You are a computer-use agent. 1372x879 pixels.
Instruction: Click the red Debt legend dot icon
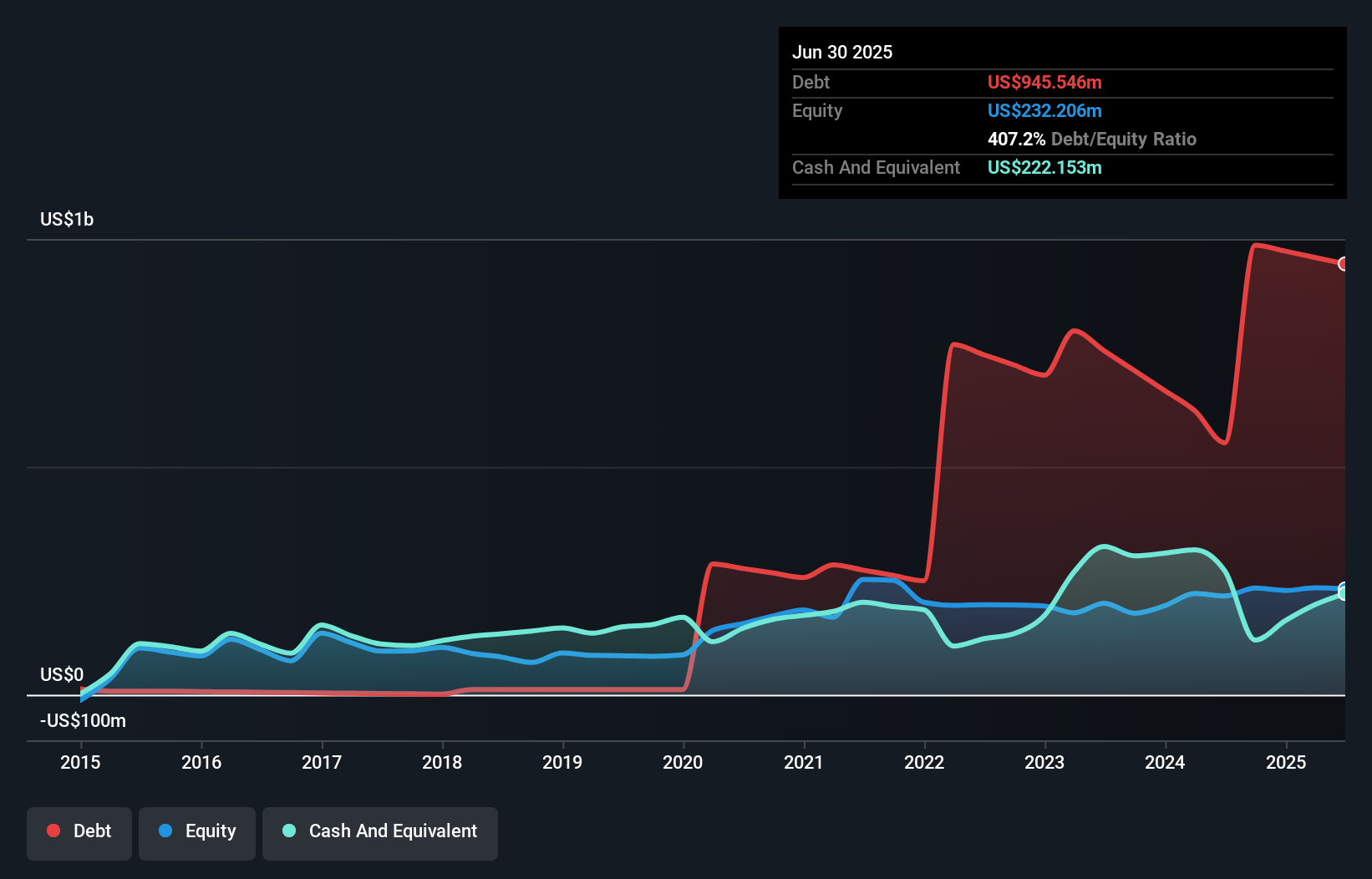[53, 831]
